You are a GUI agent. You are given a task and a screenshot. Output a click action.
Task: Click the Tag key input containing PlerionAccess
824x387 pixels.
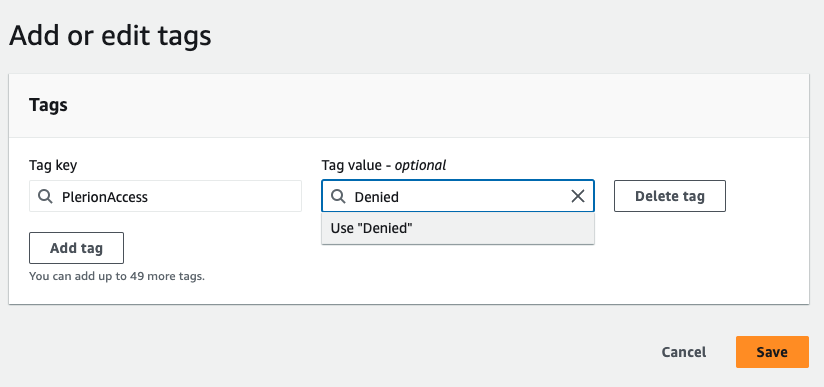click(165, 196)
